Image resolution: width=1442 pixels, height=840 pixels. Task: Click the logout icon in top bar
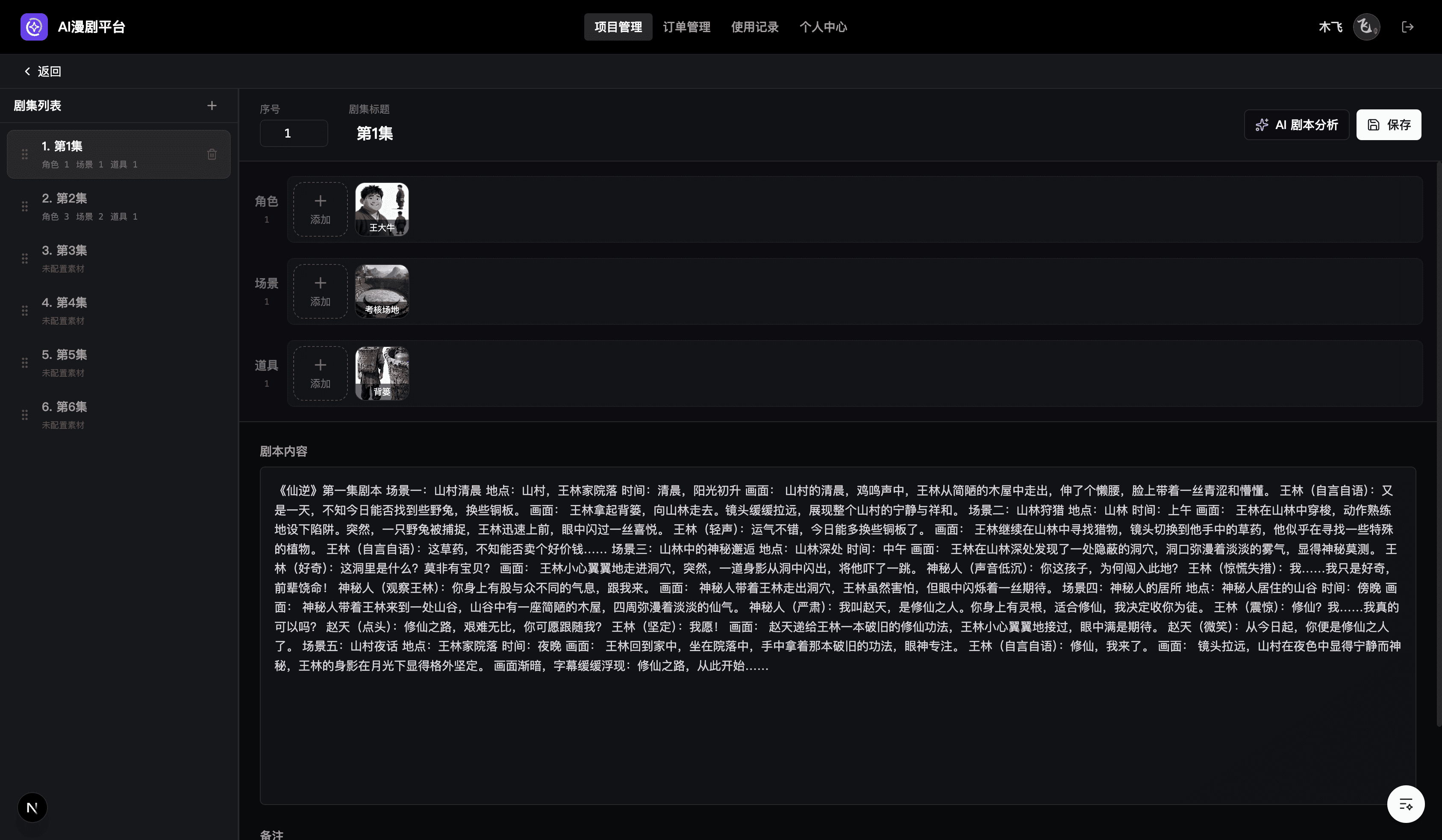click(1408, 27)
